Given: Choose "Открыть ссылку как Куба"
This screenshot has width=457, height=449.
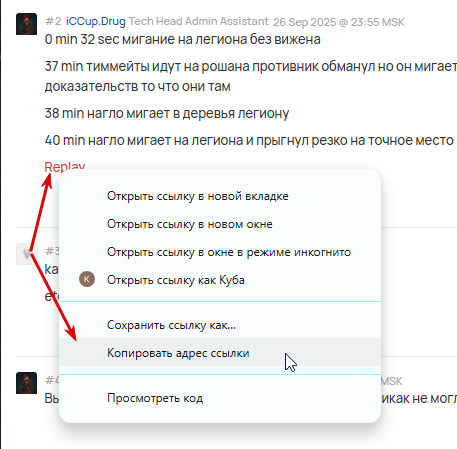Looking at the screenshot, I should pos(220,280).
